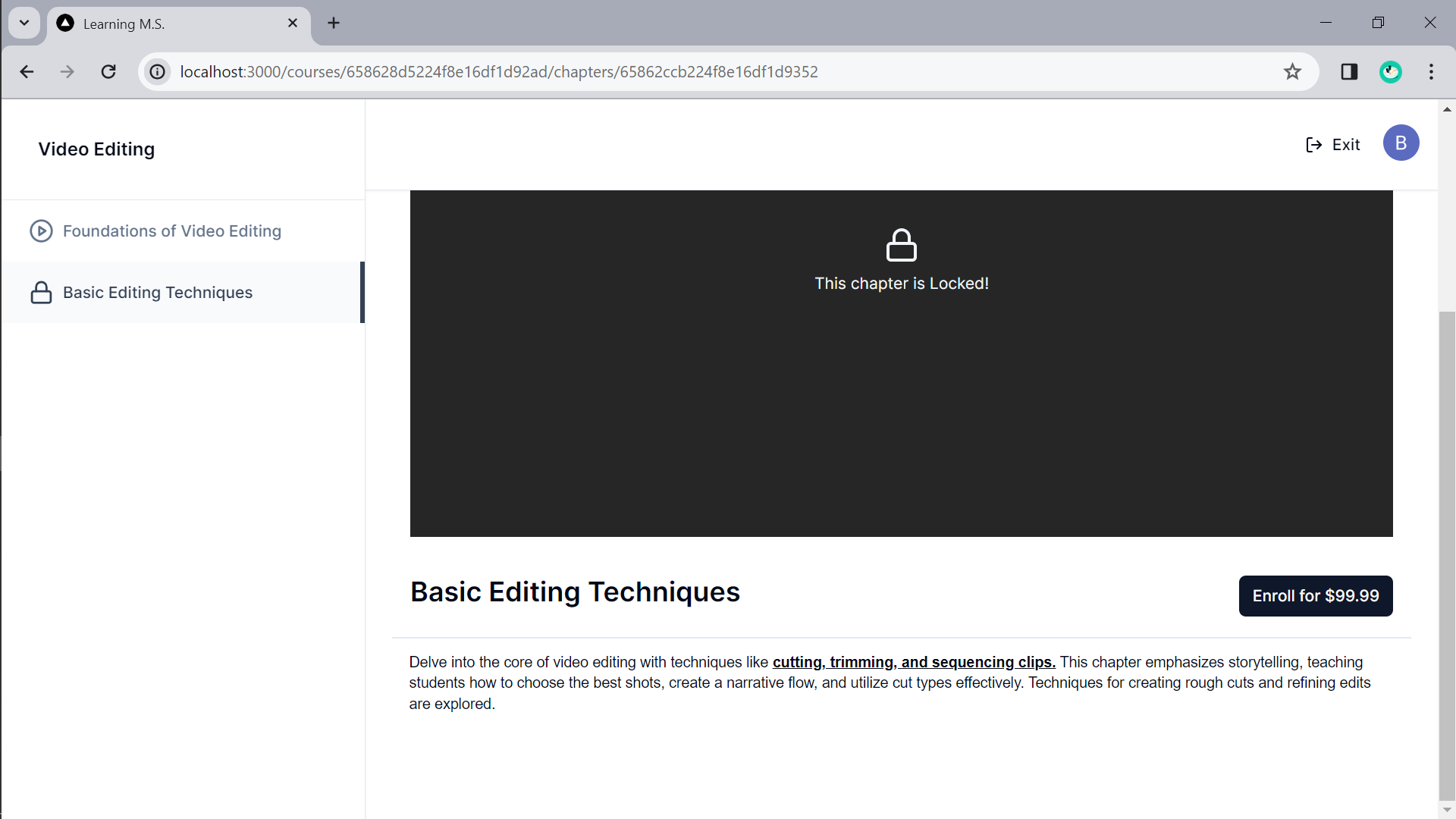
Task: Reload the page
Action: point(108,72)
